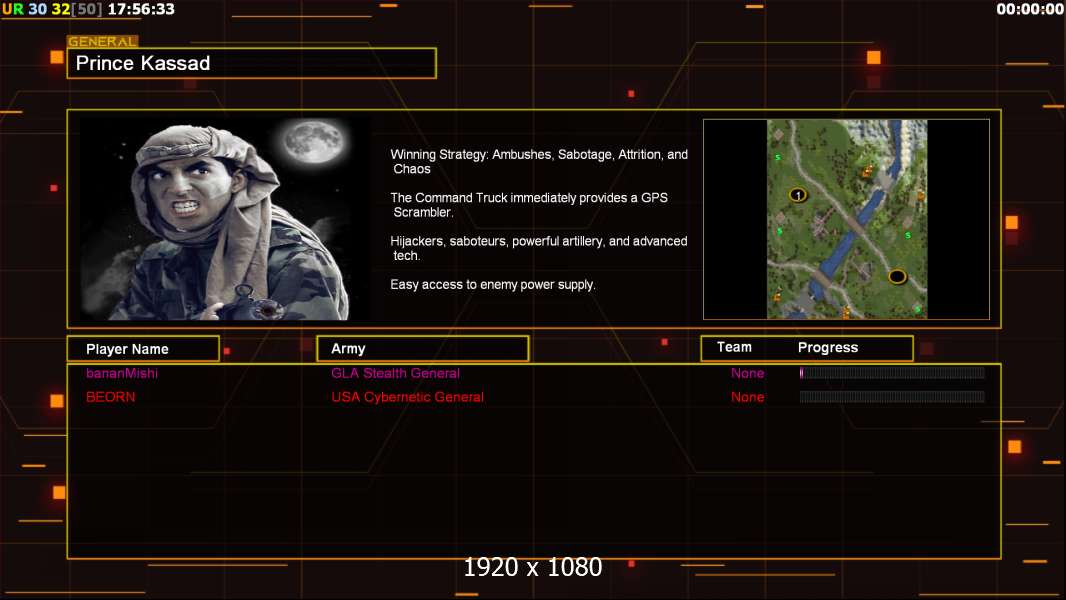This screenshot has height=600, width=1066.
Task: Click the Winning Strategy description line
Action: (538, 162)
